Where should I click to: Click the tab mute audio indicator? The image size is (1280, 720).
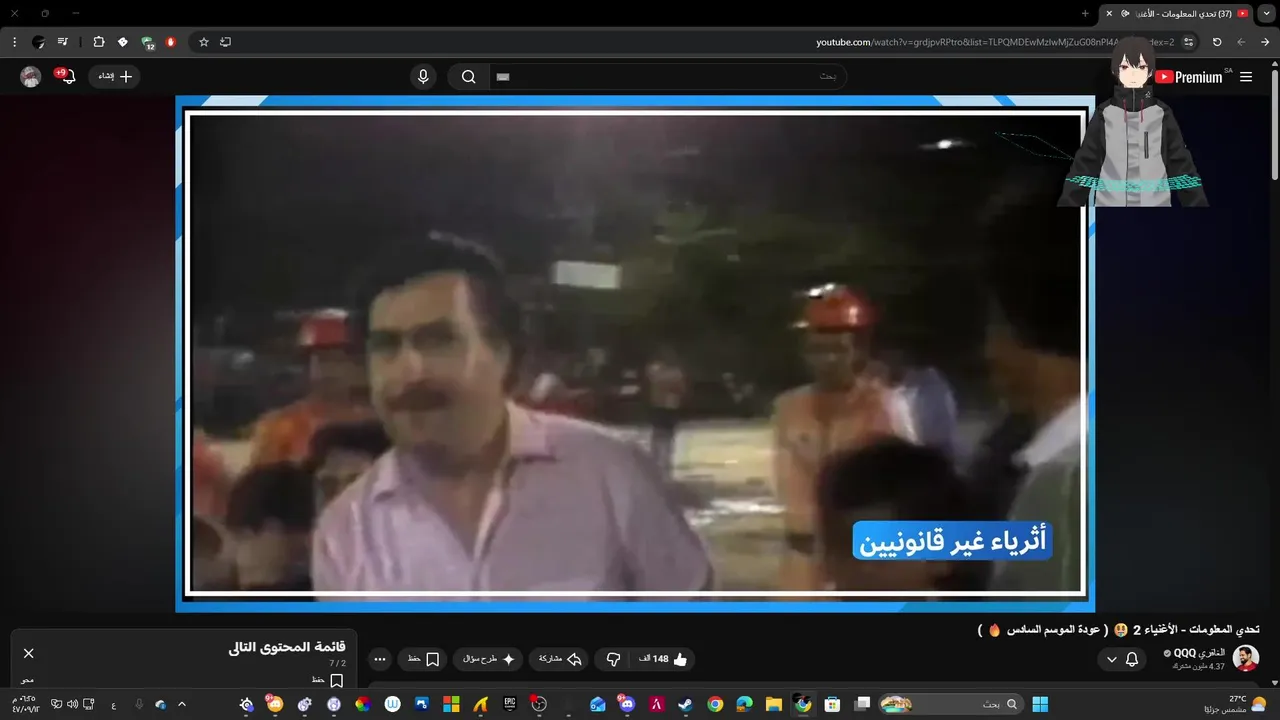click(x=1126, y=13)
